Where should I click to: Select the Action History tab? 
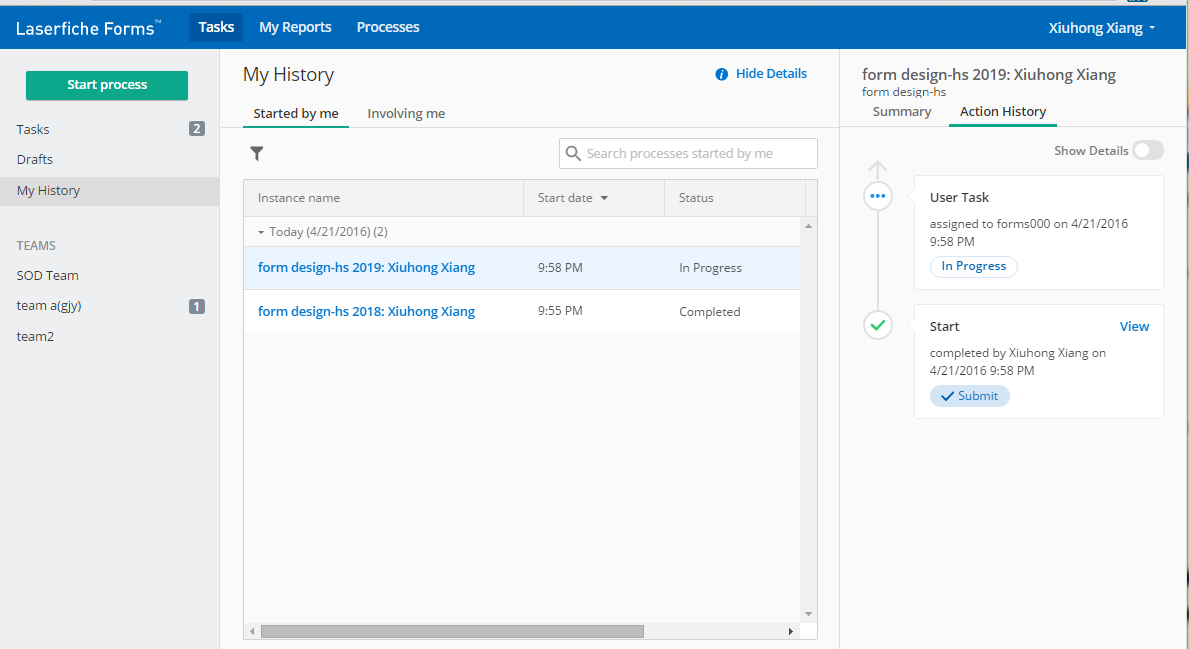coord(1002,111)
